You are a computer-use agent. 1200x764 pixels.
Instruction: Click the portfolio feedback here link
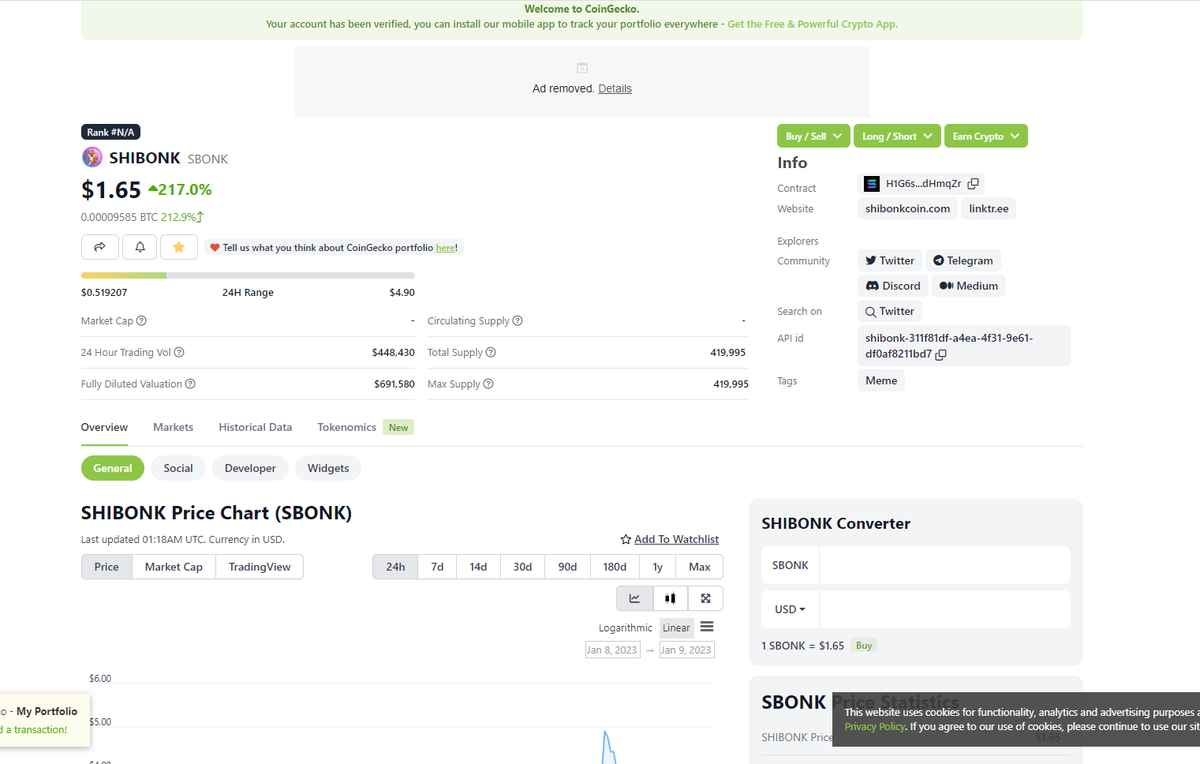pos(445,248)
